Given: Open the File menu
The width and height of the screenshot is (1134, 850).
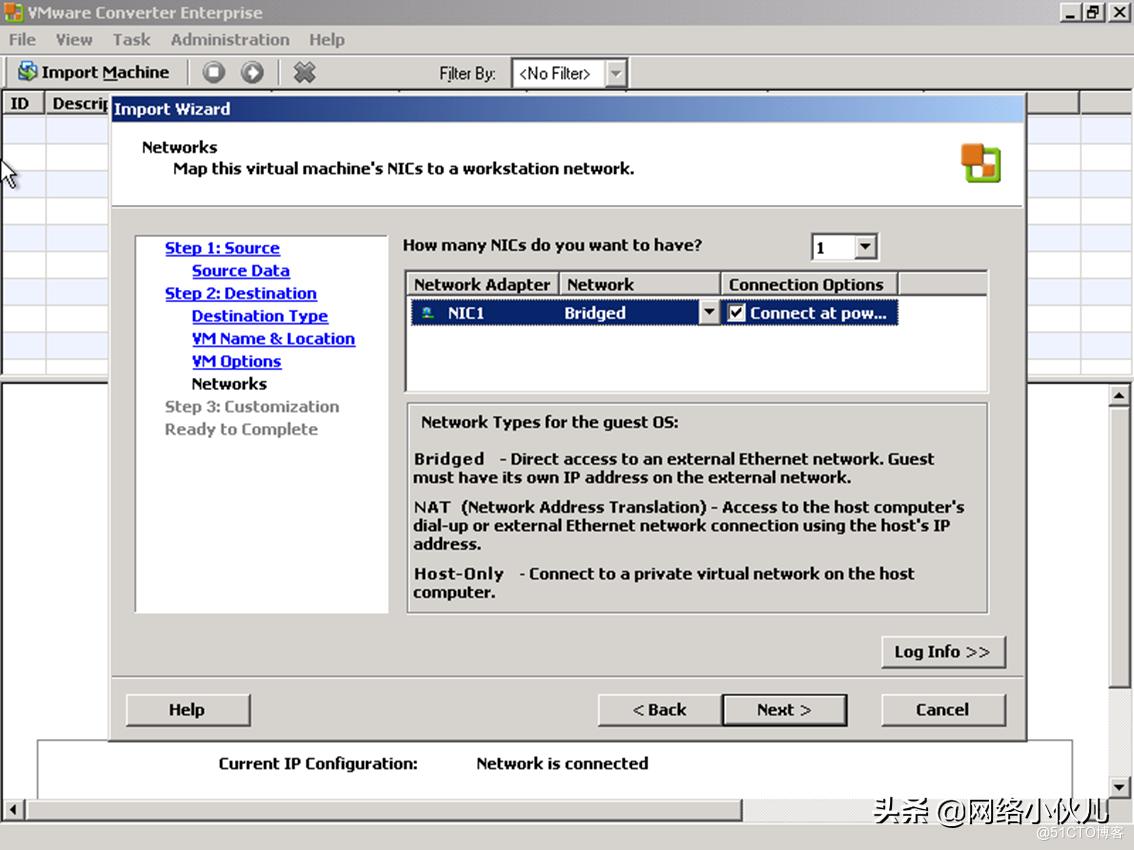Looking at the screenshot, I should coord(22,40).
